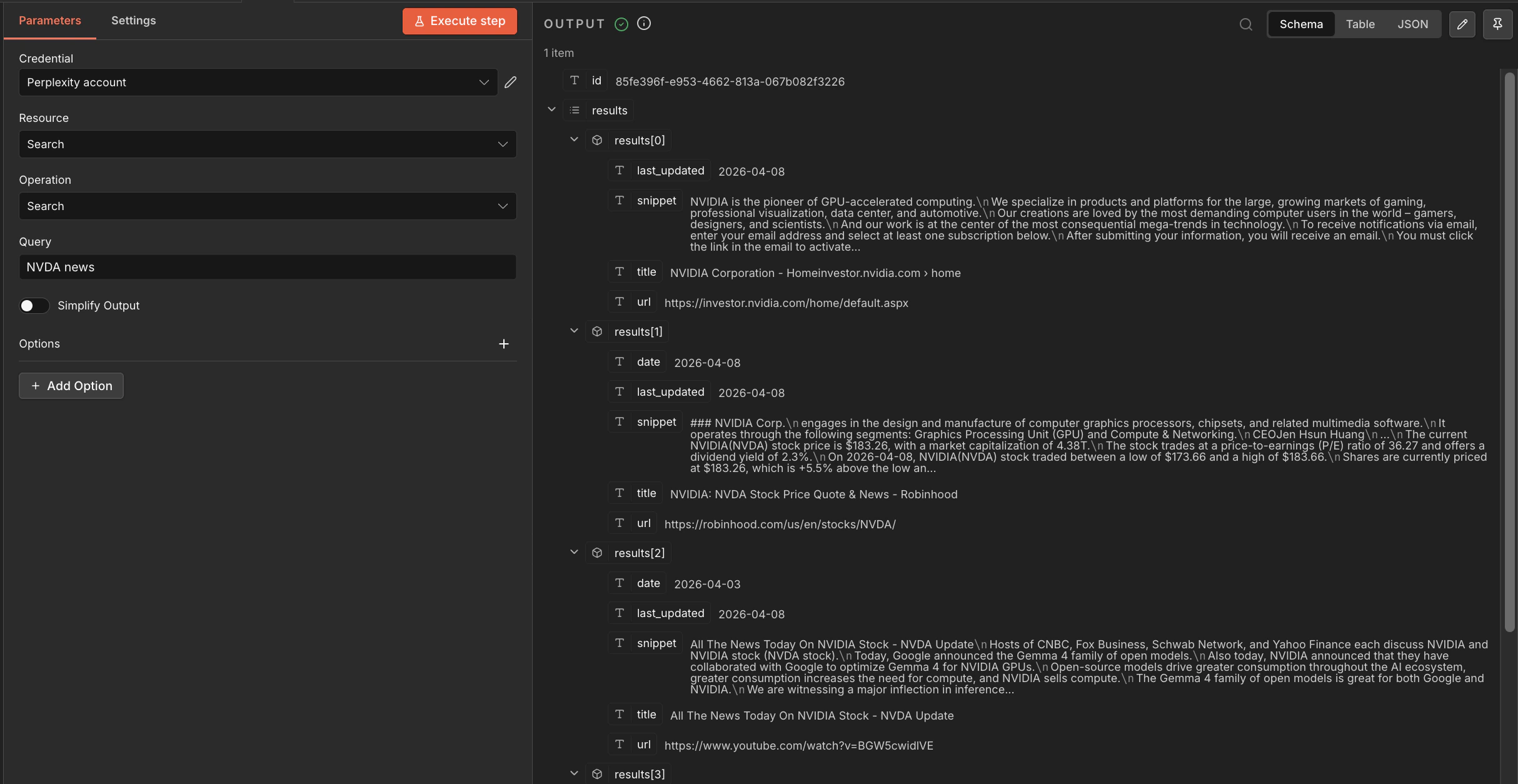
Task: Add an option using the plus icon
Action: [x=504, y=343]
